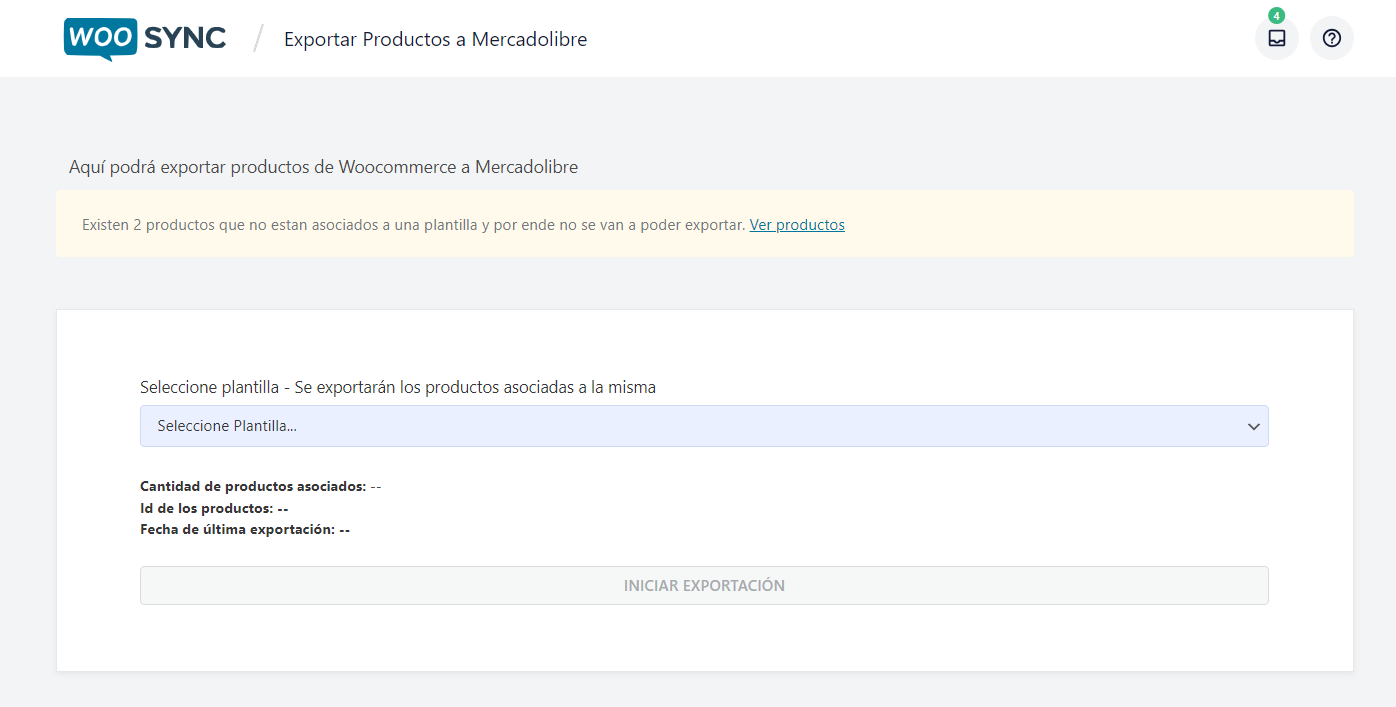Open the Ver productos link
Viewport: 1396px width, 707px height.
[796, 225]
